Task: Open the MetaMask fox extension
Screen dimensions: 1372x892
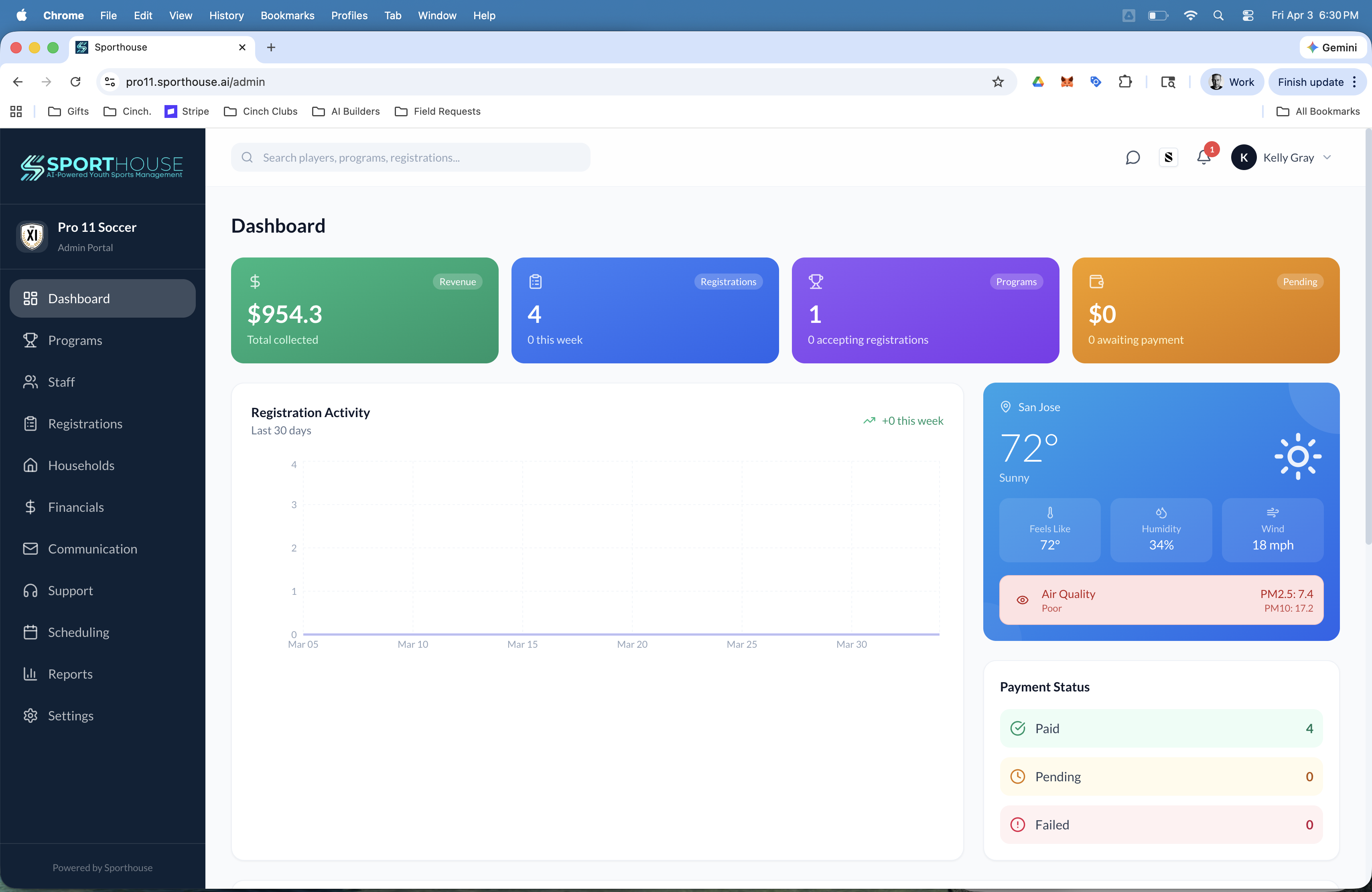Action: click(1067, 82)
